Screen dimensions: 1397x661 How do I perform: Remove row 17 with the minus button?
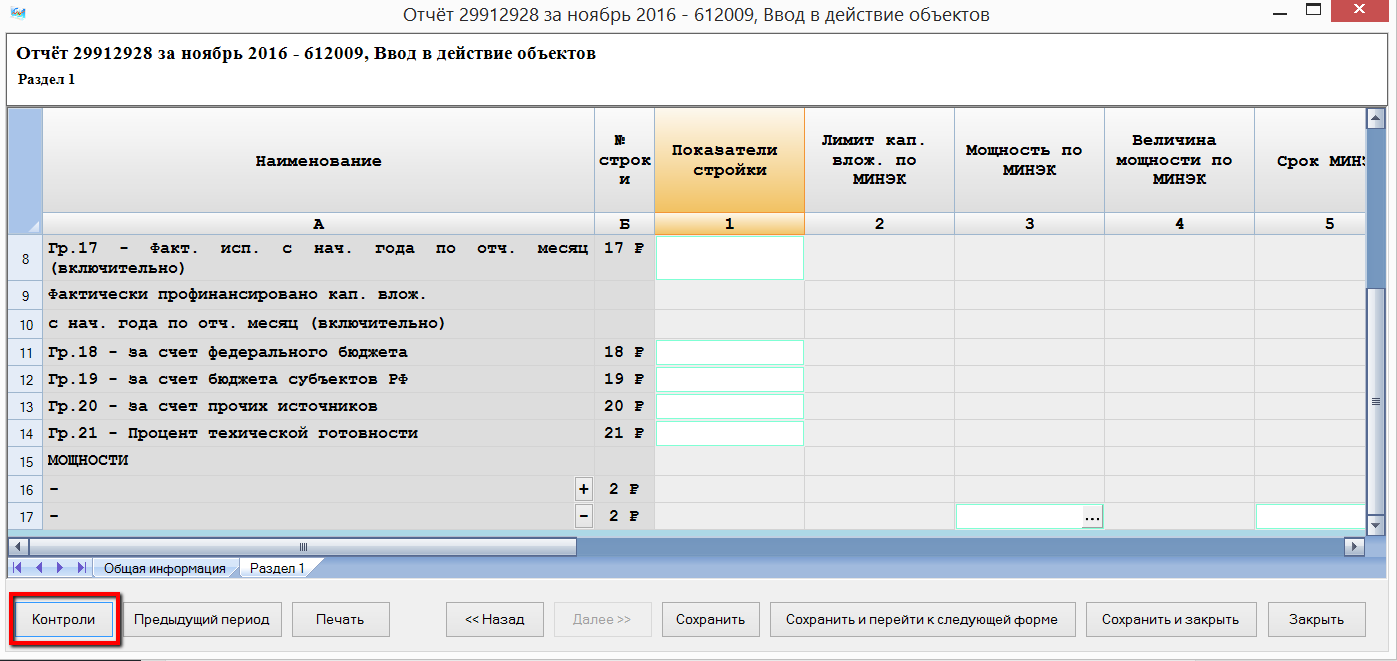pos(584,516)
